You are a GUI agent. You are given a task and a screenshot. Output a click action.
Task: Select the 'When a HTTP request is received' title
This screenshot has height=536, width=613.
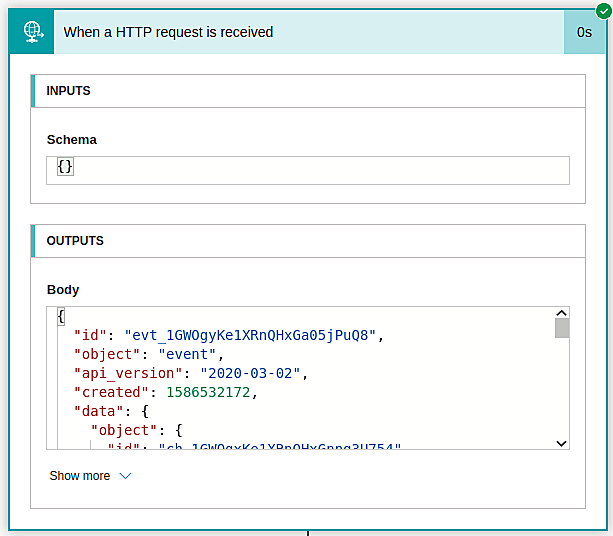click(168, 32)
